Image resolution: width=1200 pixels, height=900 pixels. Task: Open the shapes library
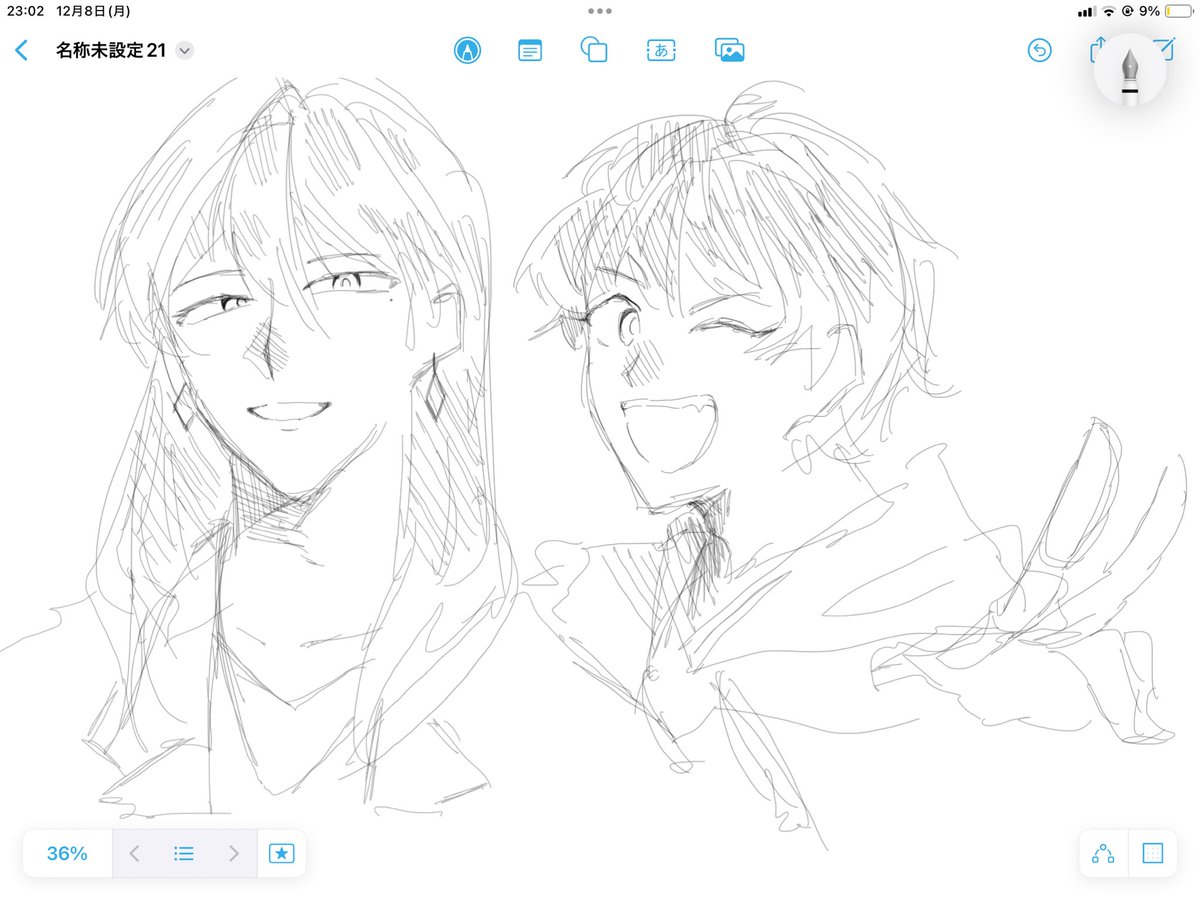pos(594,50)
